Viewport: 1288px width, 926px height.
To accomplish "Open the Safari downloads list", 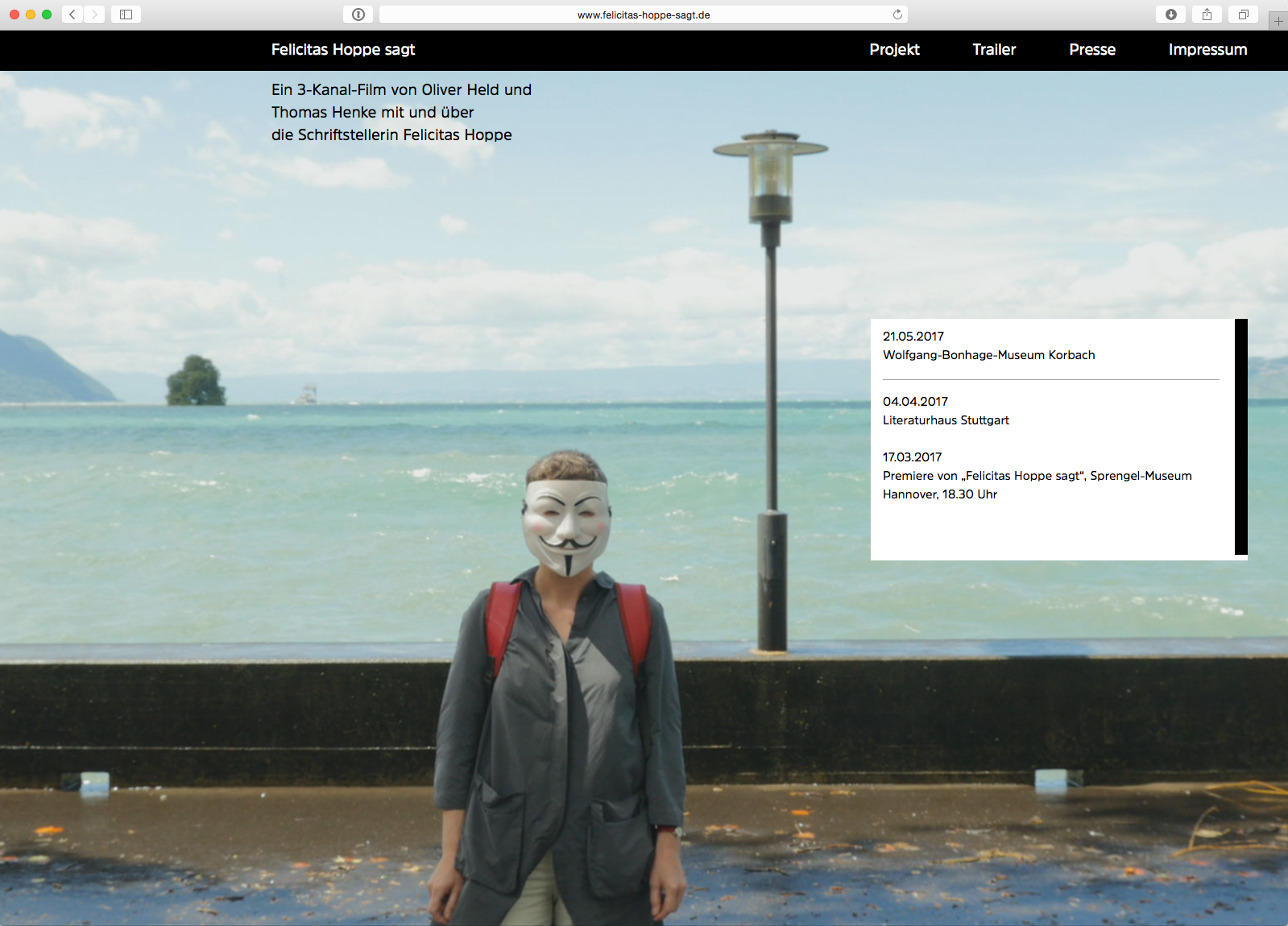I will [x=1171, y=14].
